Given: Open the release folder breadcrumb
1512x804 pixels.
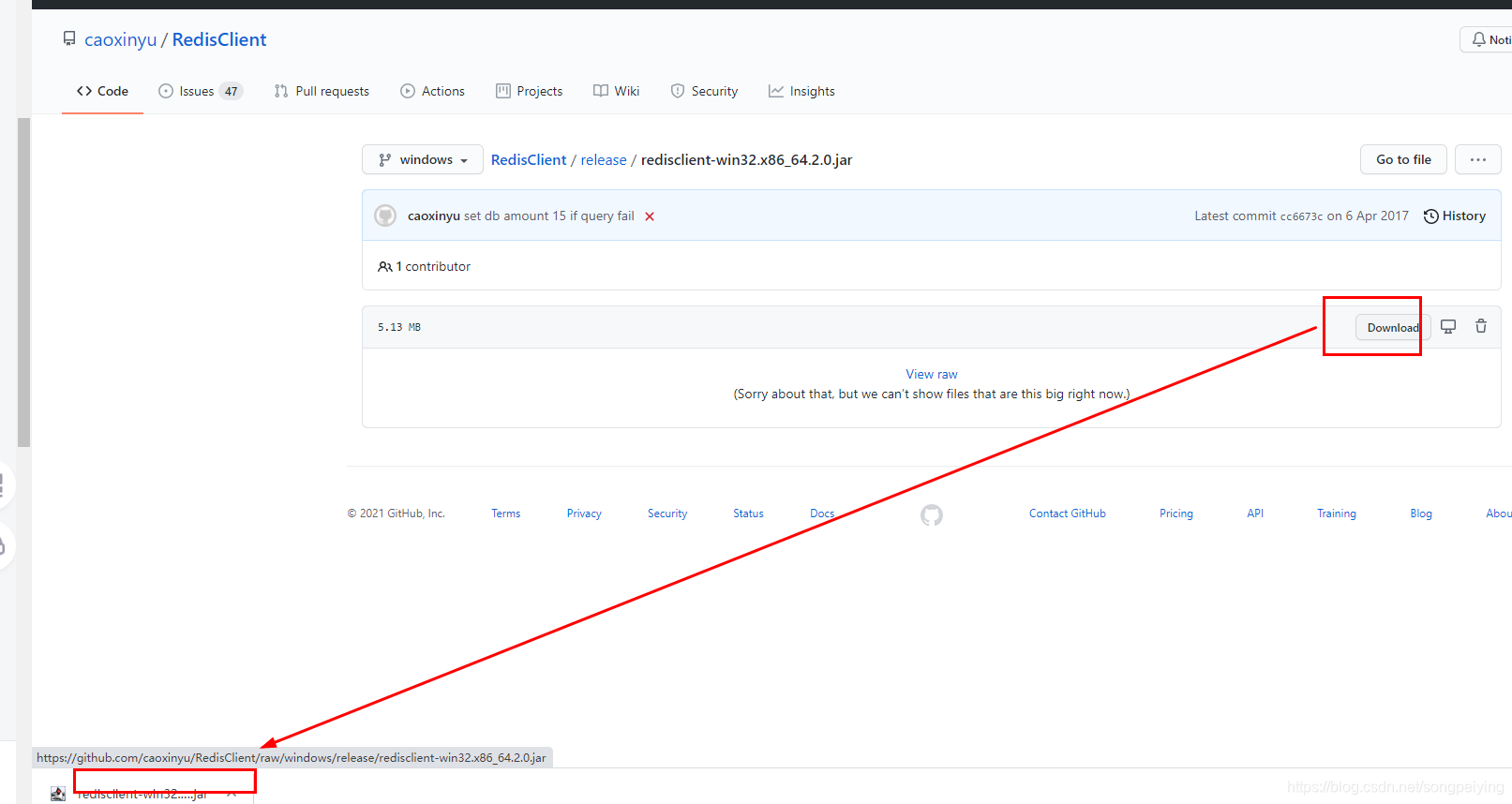Looking at the screenshot, I should (x=604, y=159).
